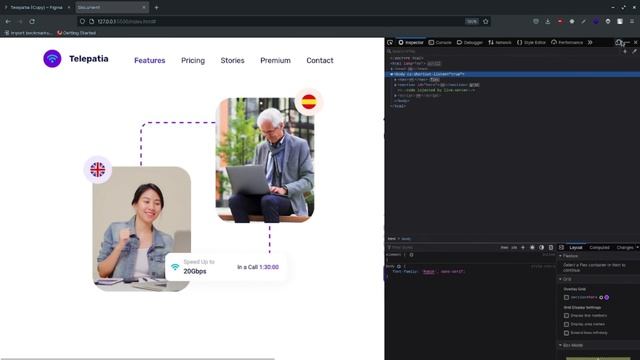The width and height of the screenshot is (640, 360).
Task: Open the purple grid overlay color swatch
Action: (x=607, y=298)
